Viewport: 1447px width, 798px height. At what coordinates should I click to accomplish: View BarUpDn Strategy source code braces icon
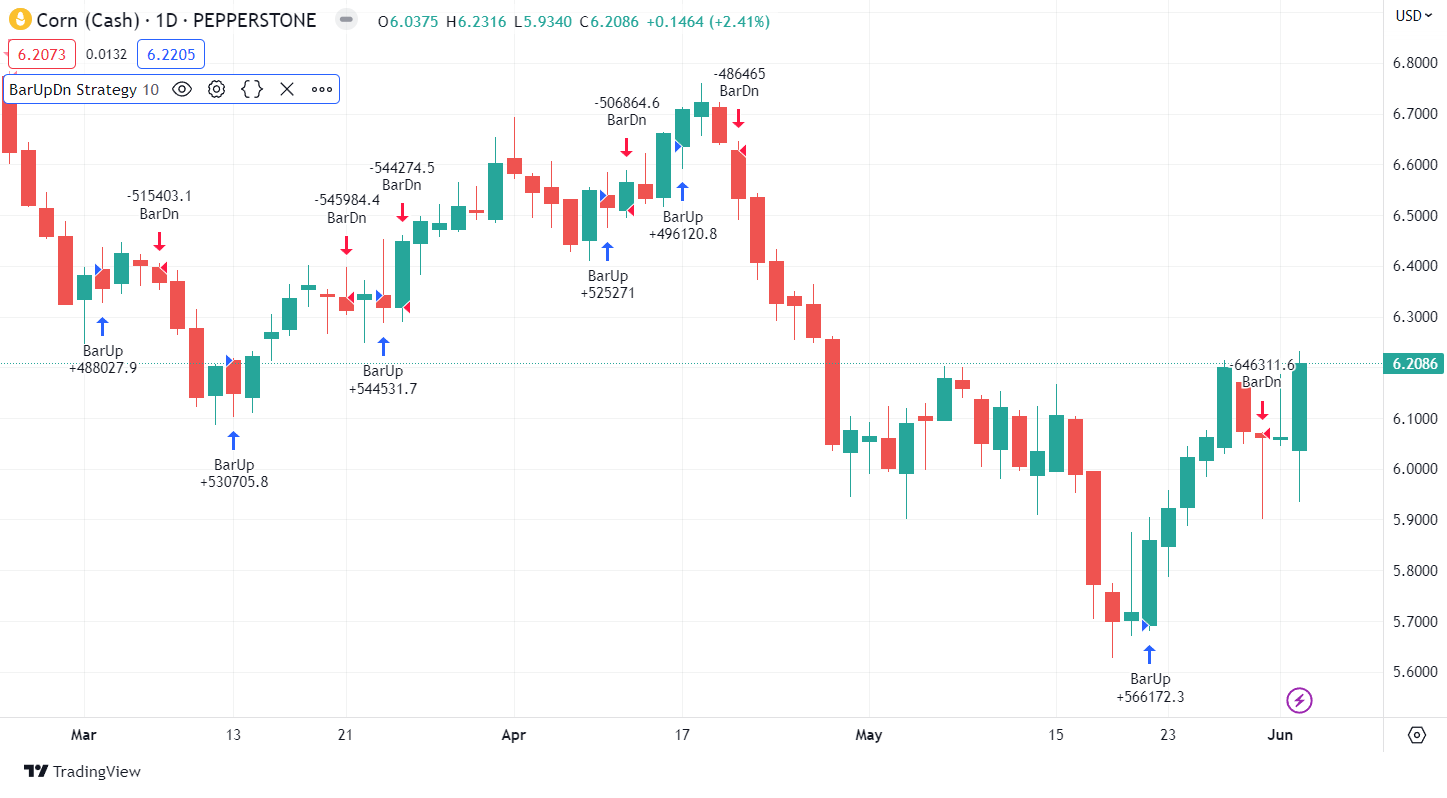(x=252, y=89)
